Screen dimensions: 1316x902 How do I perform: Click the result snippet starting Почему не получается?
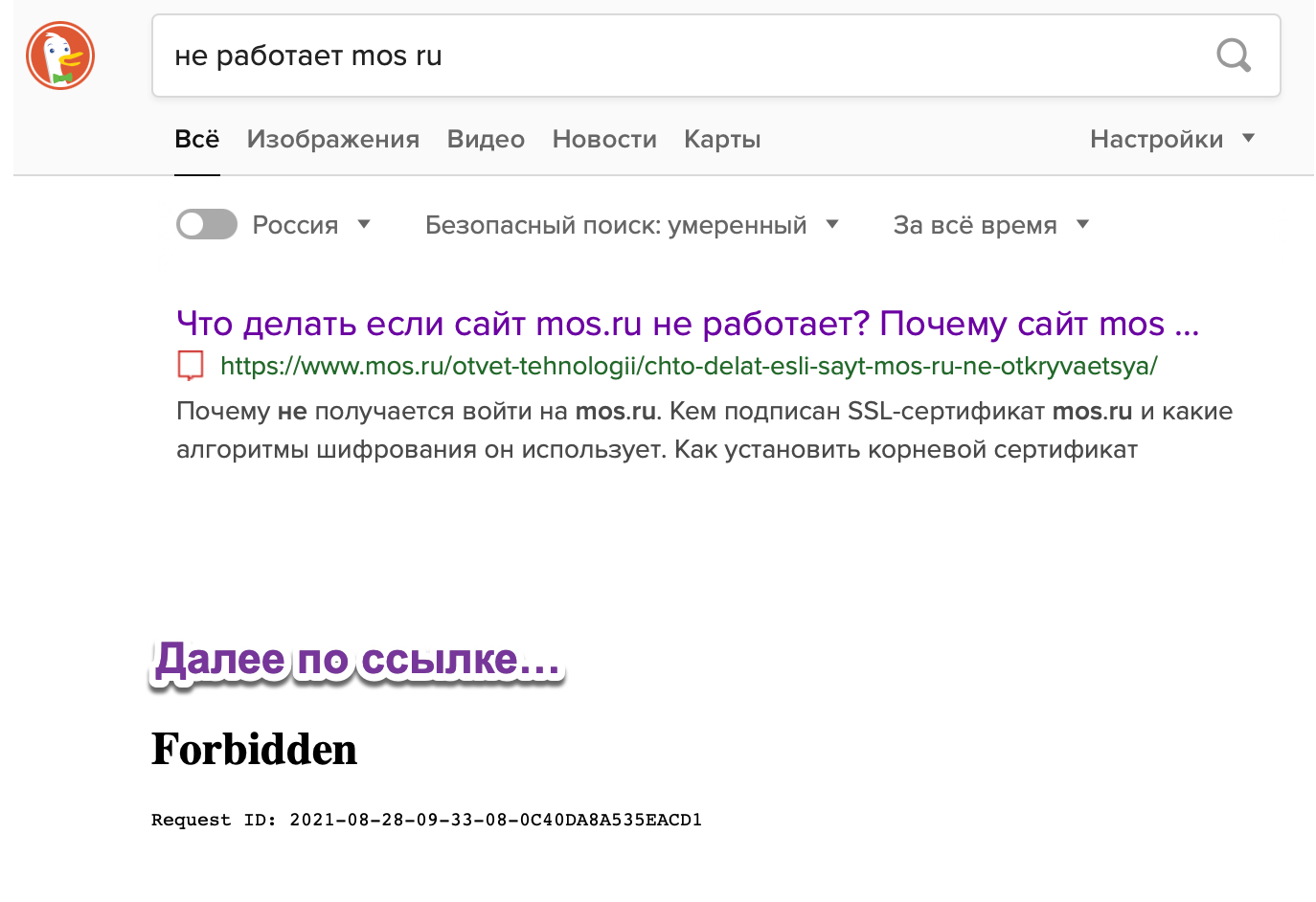click(705, 430)
